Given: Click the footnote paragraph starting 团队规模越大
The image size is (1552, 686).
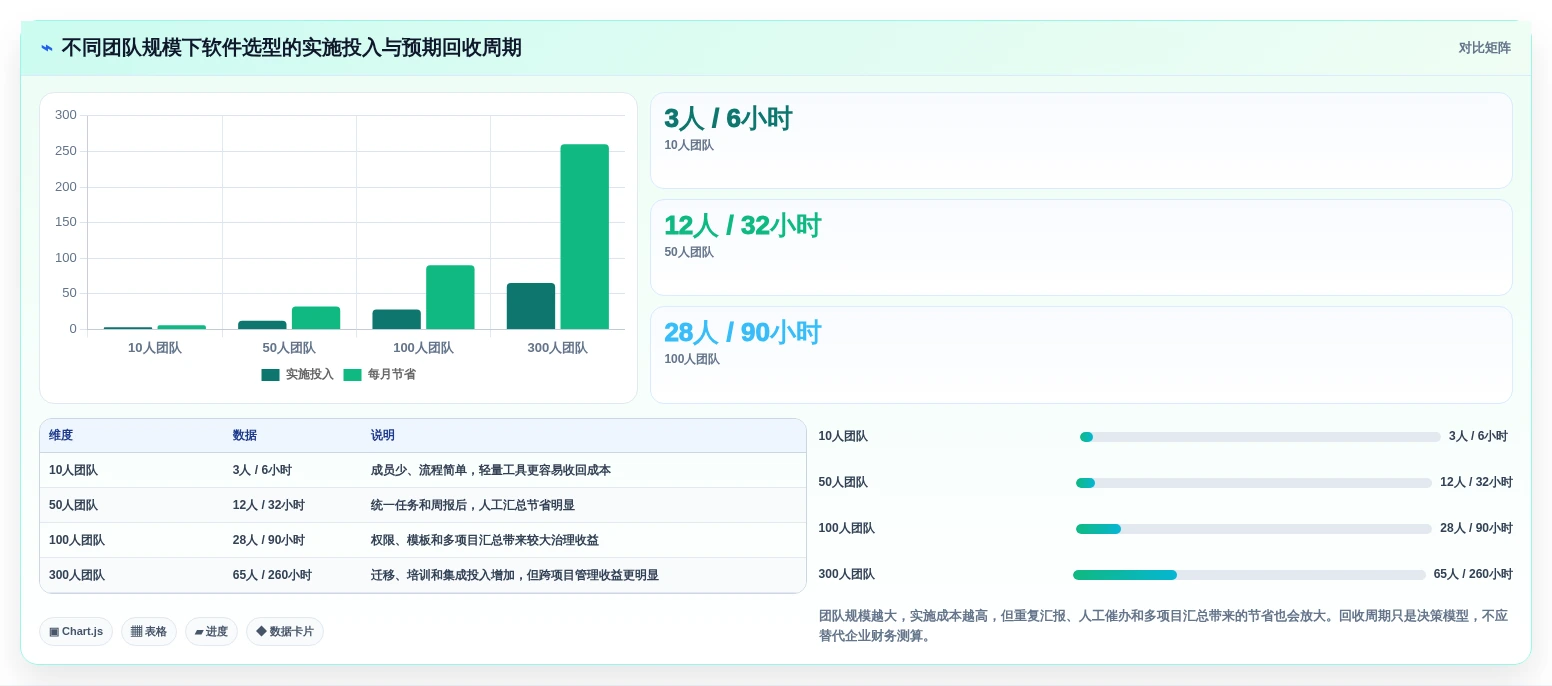Looking at the screenshot, I should pos(1164,626).
